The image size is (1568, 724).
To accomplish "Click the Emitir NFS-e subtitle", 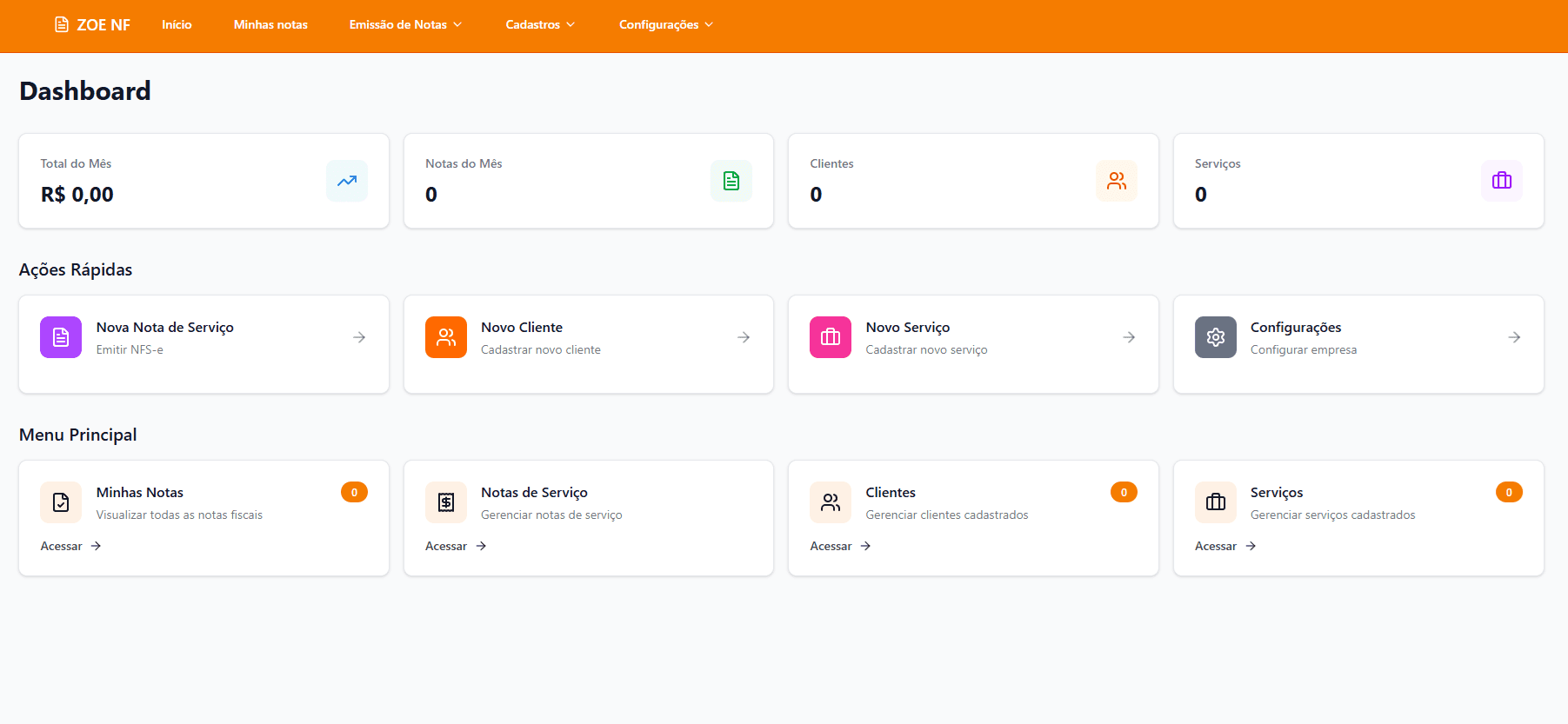I will 130,349.
